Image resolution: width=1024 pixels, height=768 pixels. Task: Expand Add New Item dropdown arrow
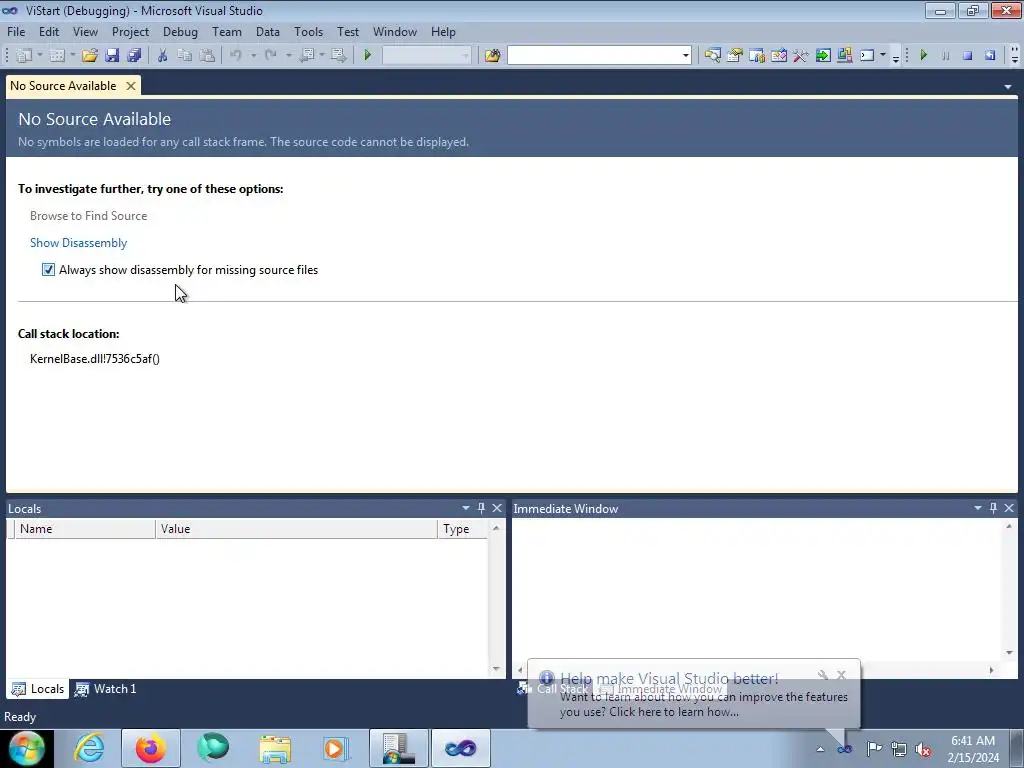pyautogui.click(x=72, y=56)
